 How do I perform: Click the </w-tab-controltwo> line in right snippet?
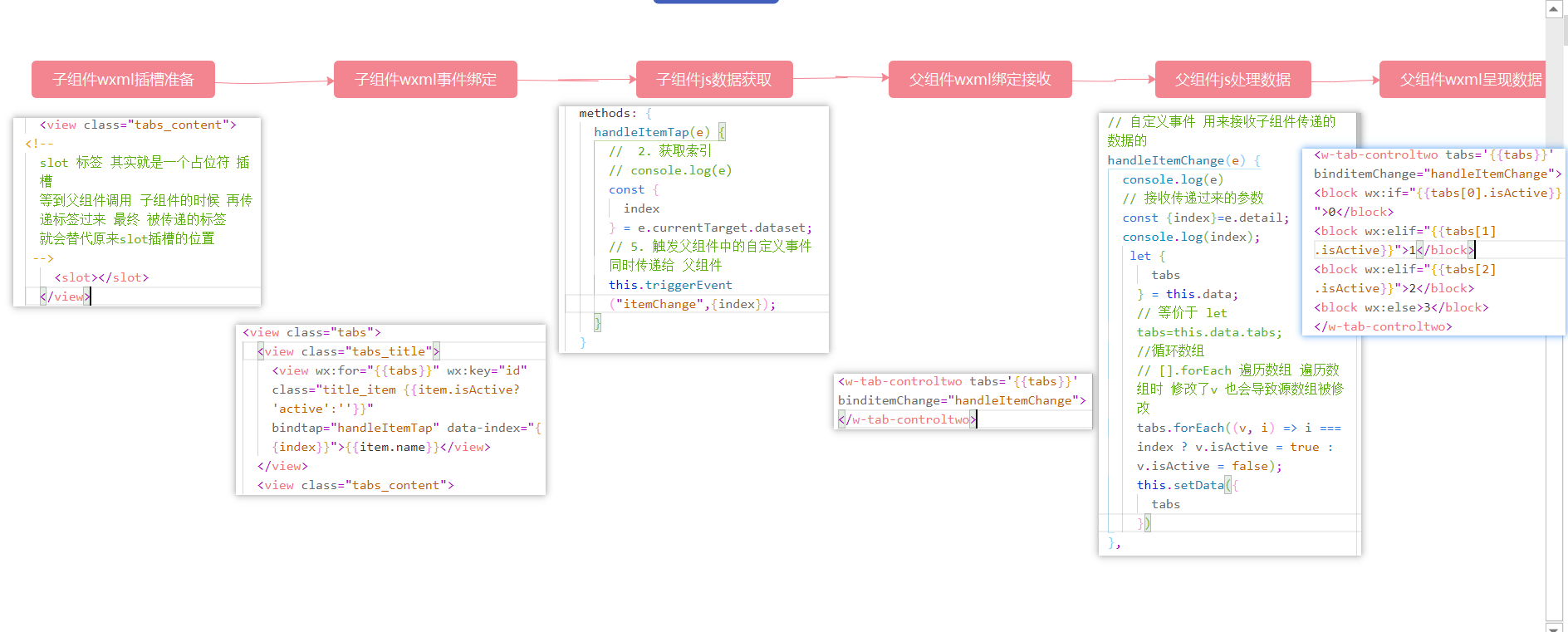(x=1383, y=326)
